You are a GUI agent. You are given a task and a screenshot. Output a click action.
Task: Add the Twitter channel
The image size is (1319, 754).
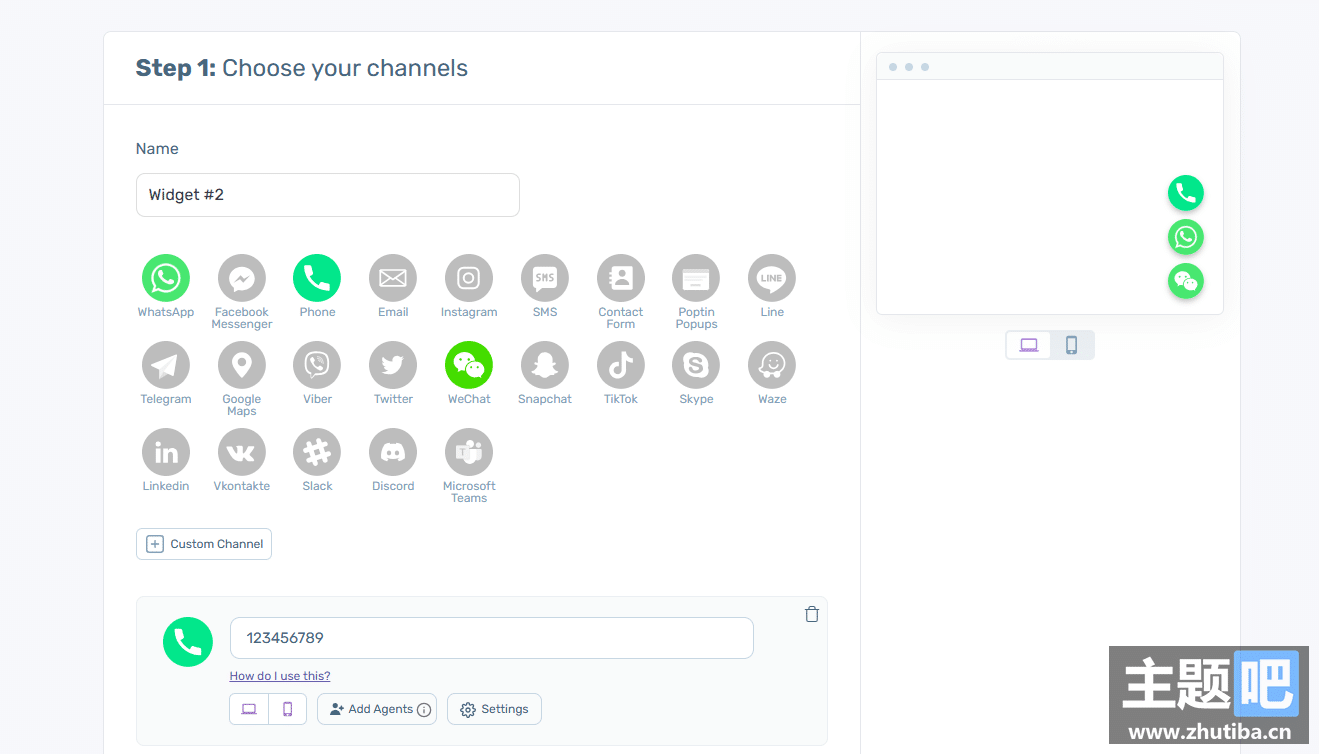(393, 365)
